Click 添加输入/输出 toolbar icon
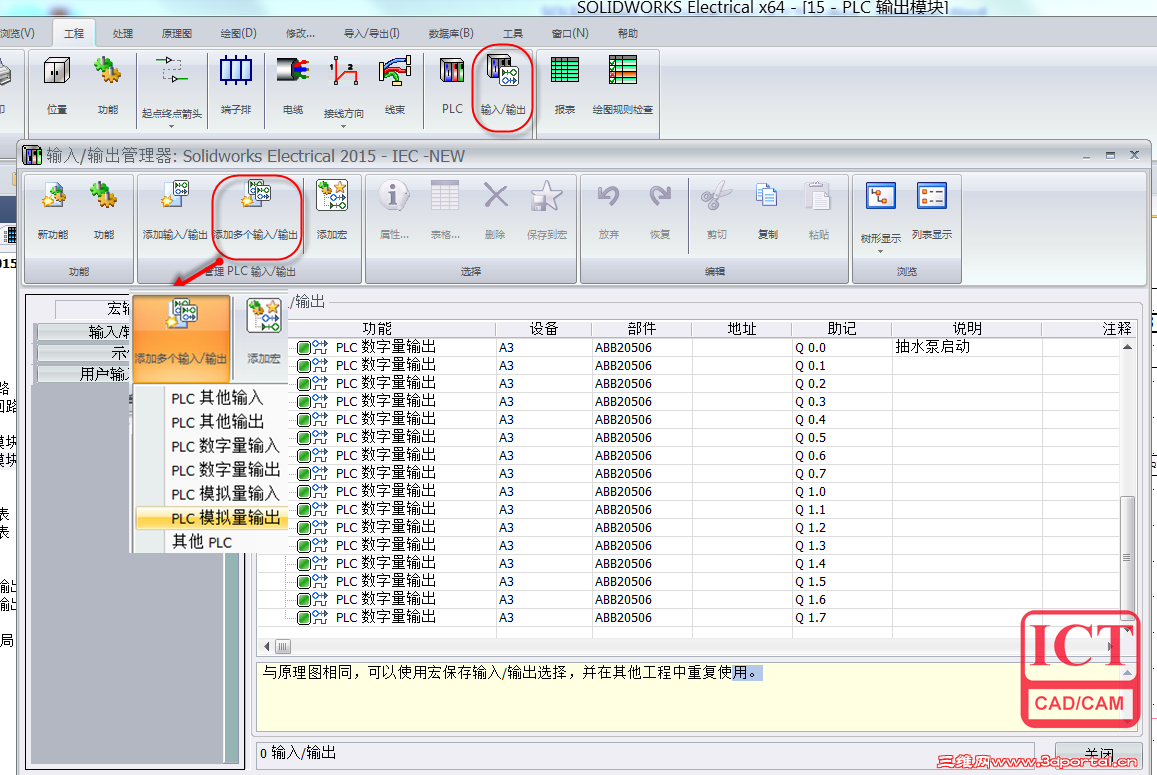 [175, 210]
